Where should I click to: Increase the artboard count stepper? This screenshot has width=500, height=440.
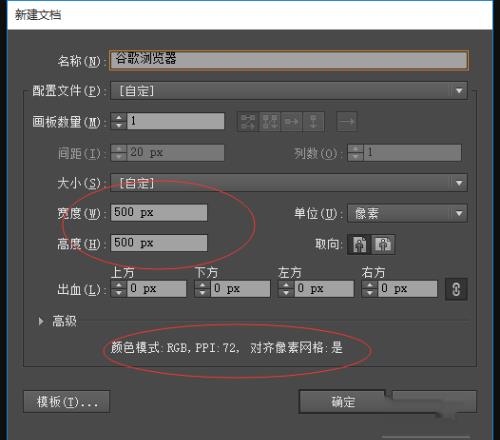(119, 117)
